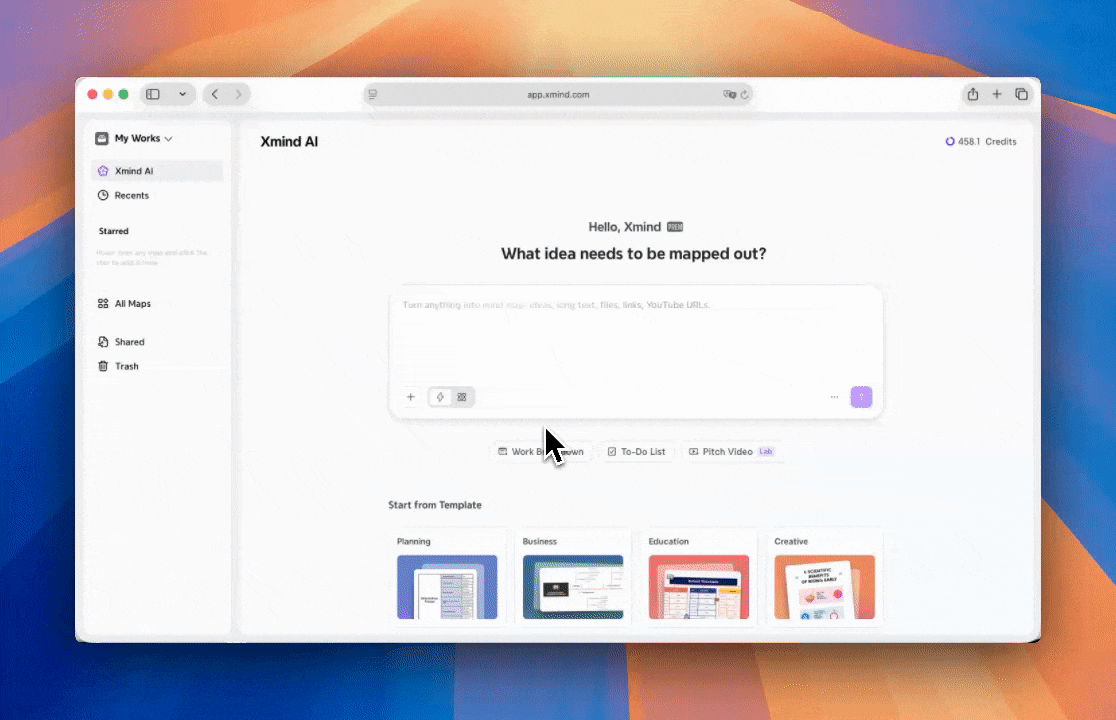1116x720 pixels.
Task: Click the premium badge next to Hello, Xmind
Action: 675,227
